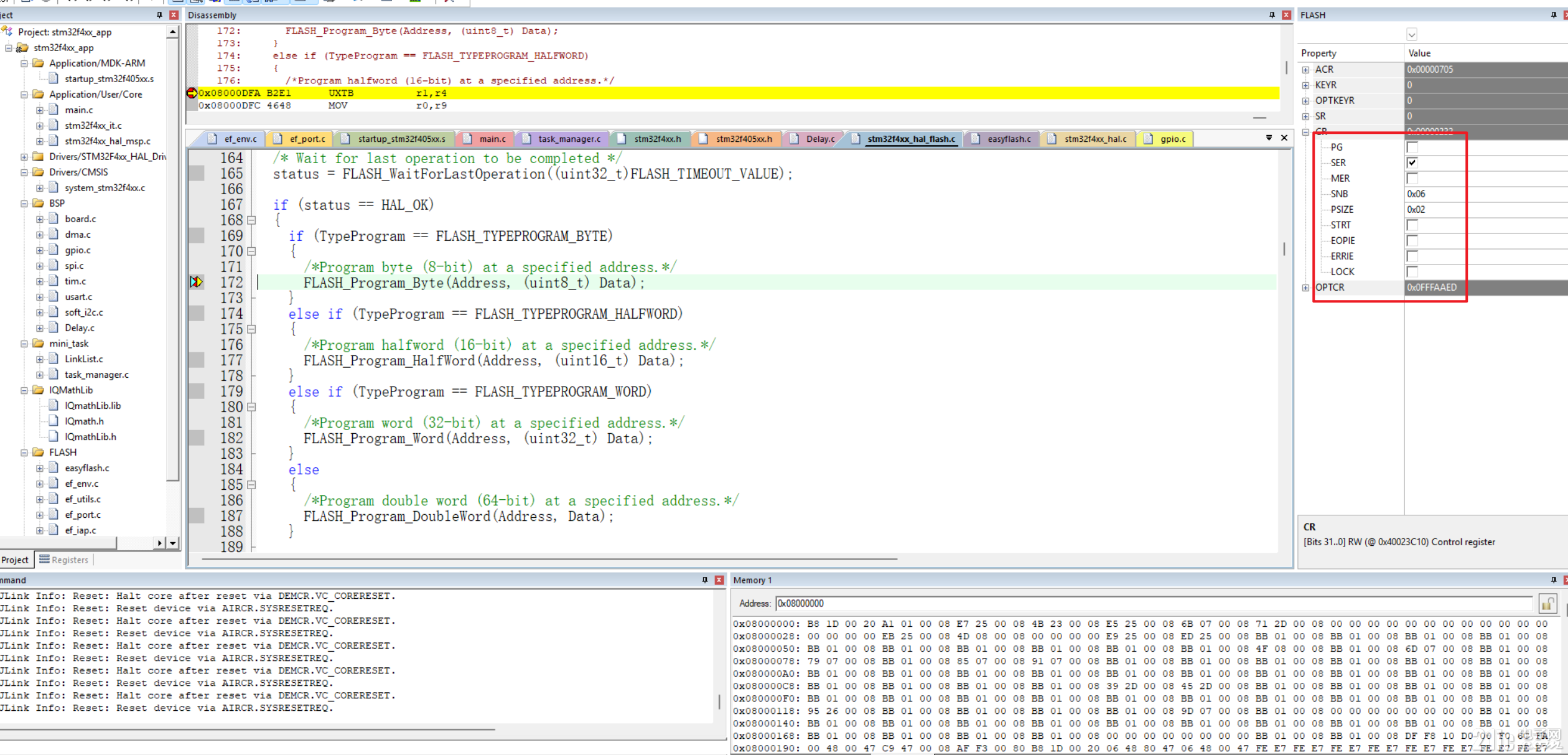Click the breakpoint gutter at line 177
Viewport: 1568px width, 755px height.
197,360
